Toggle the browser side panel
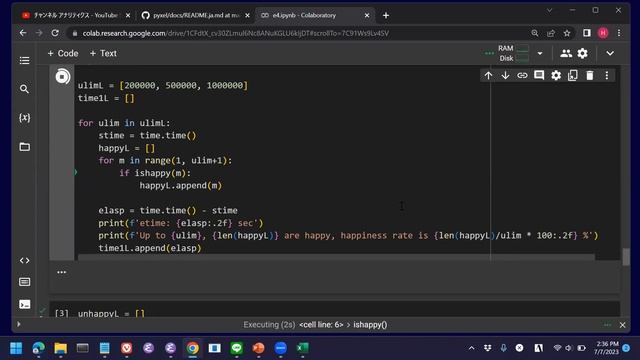Viewport: 640px width, 360px height. click(x=587, y=33)
